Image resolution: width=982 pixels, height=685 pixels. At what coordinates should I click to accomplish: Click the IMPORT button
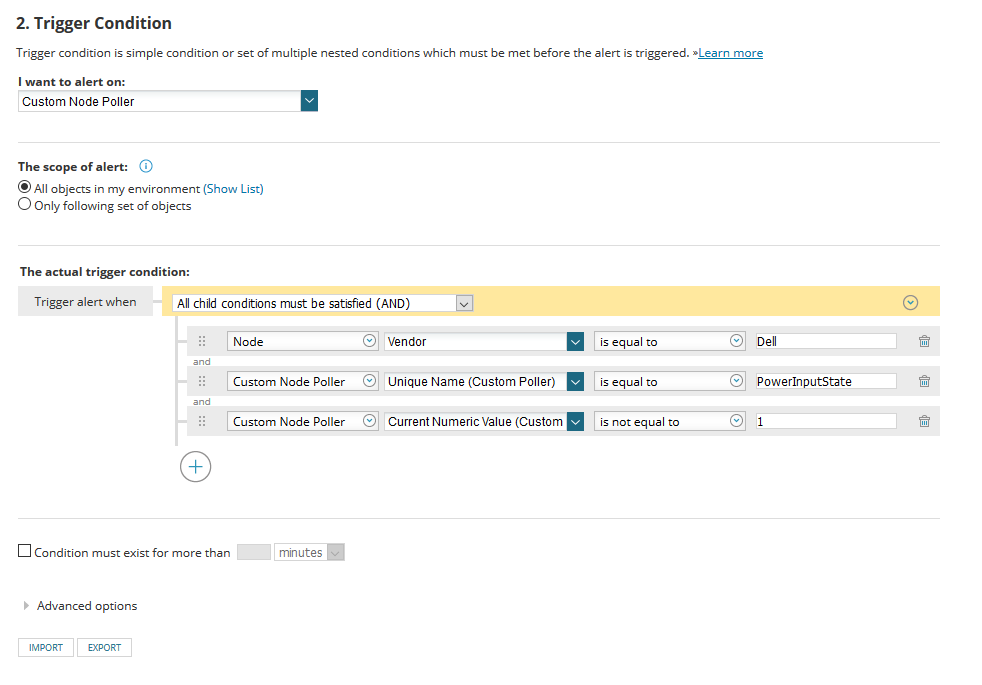point(46,647)
